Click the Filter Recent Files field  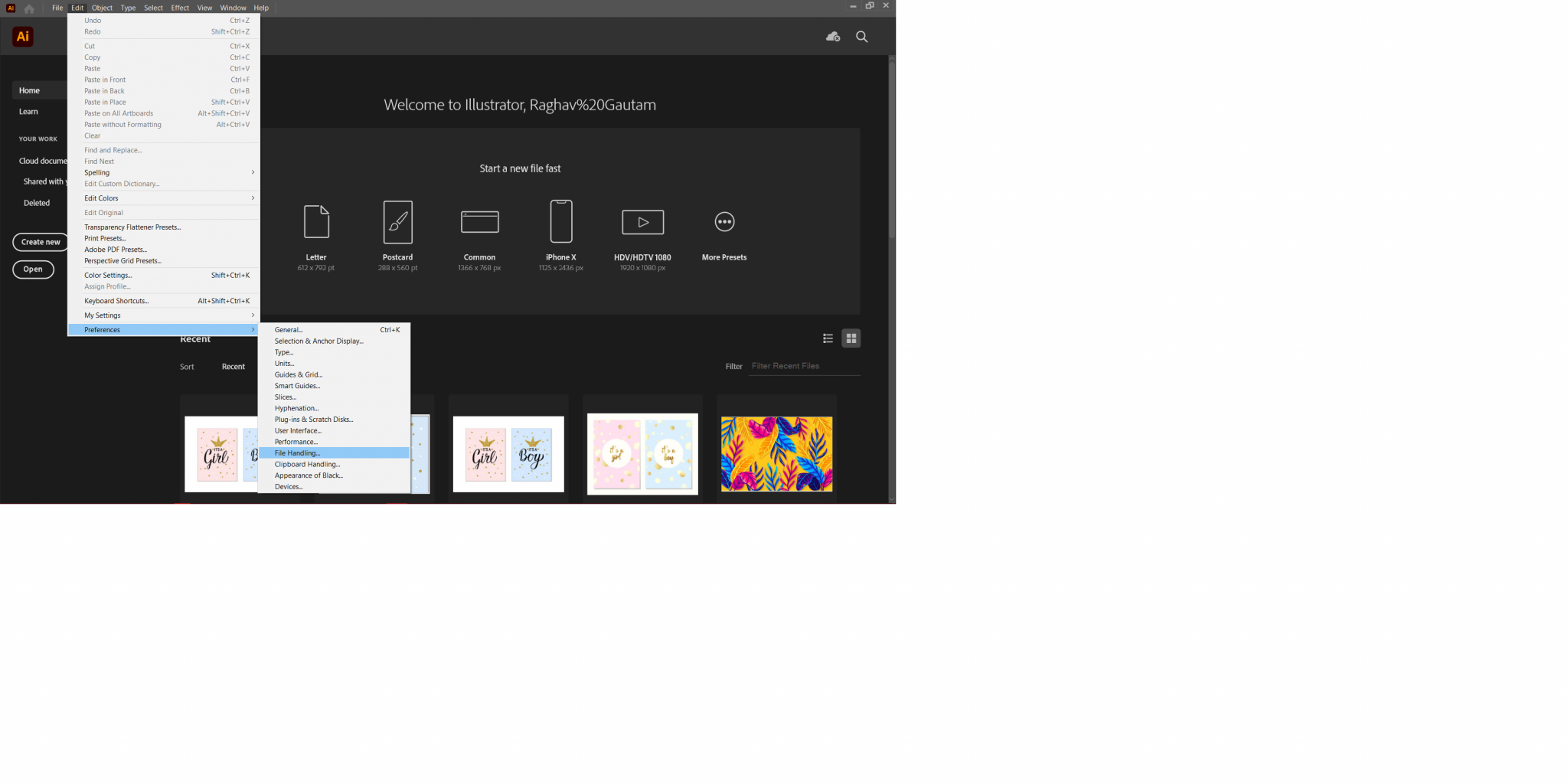(x=804, y=366)
